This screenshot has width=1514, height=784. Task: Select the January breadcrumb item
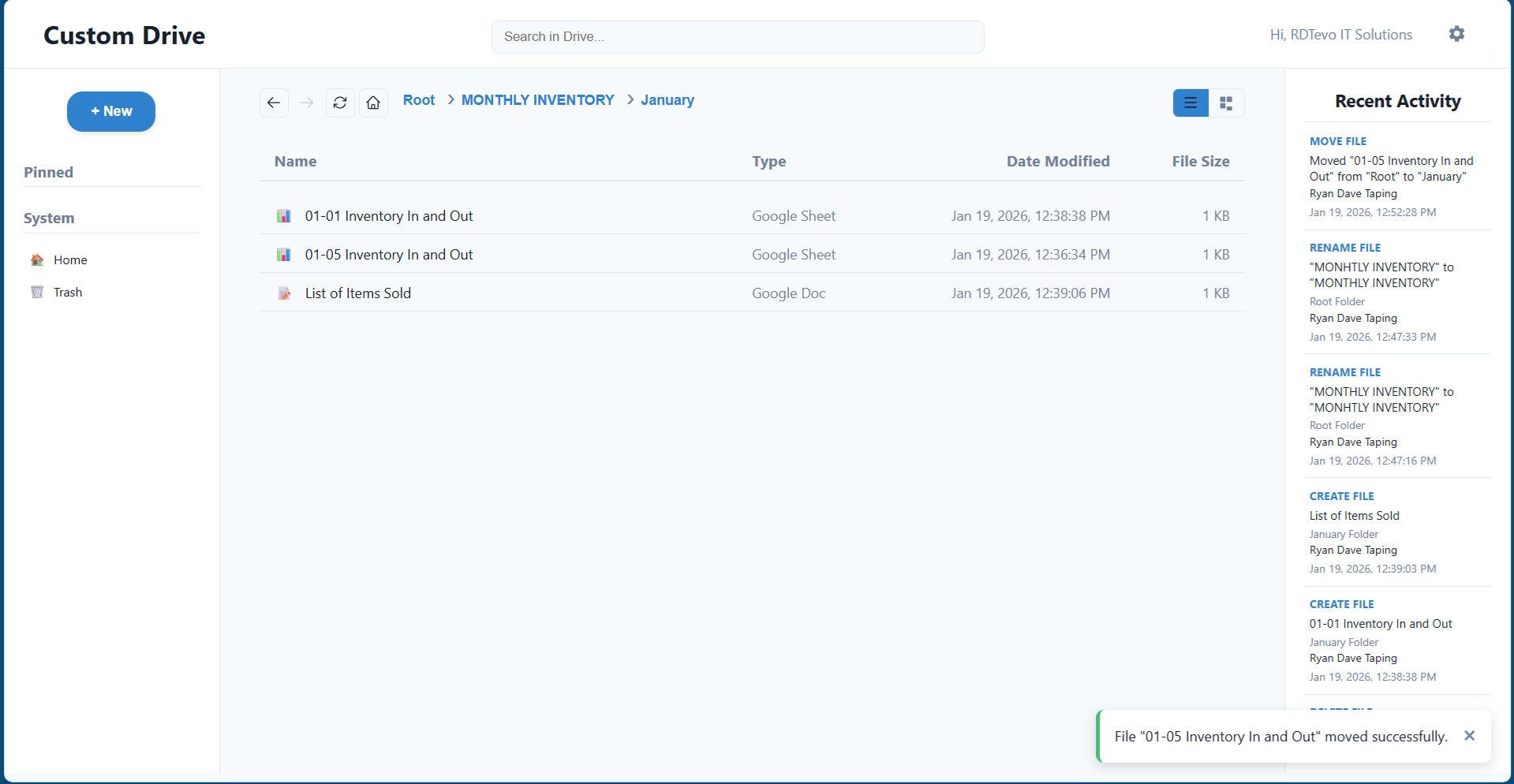(x=667, y=100)
